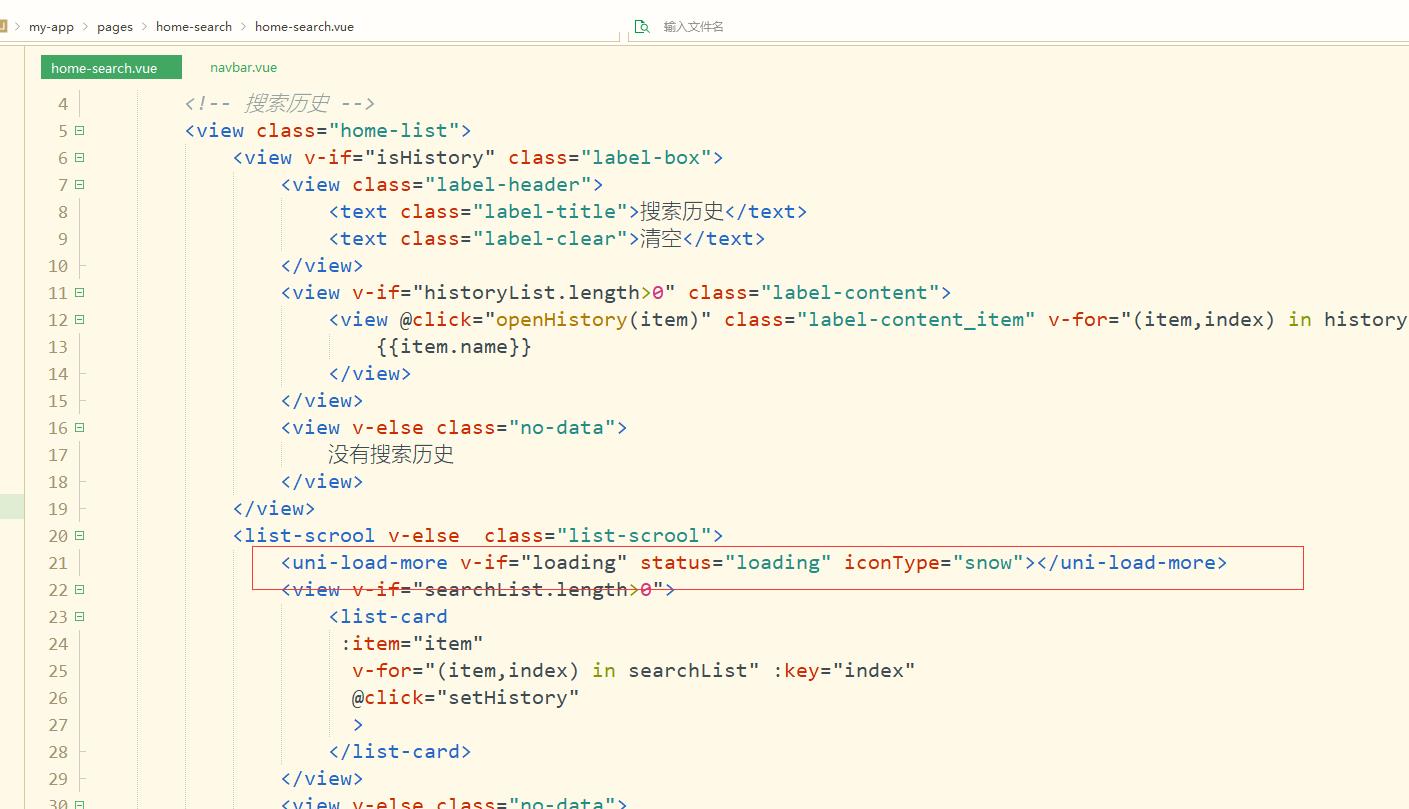This screenshot has height=809, width=1409.
Task: Click openHistory(item) in the @click handler
Action: (598, 319)
